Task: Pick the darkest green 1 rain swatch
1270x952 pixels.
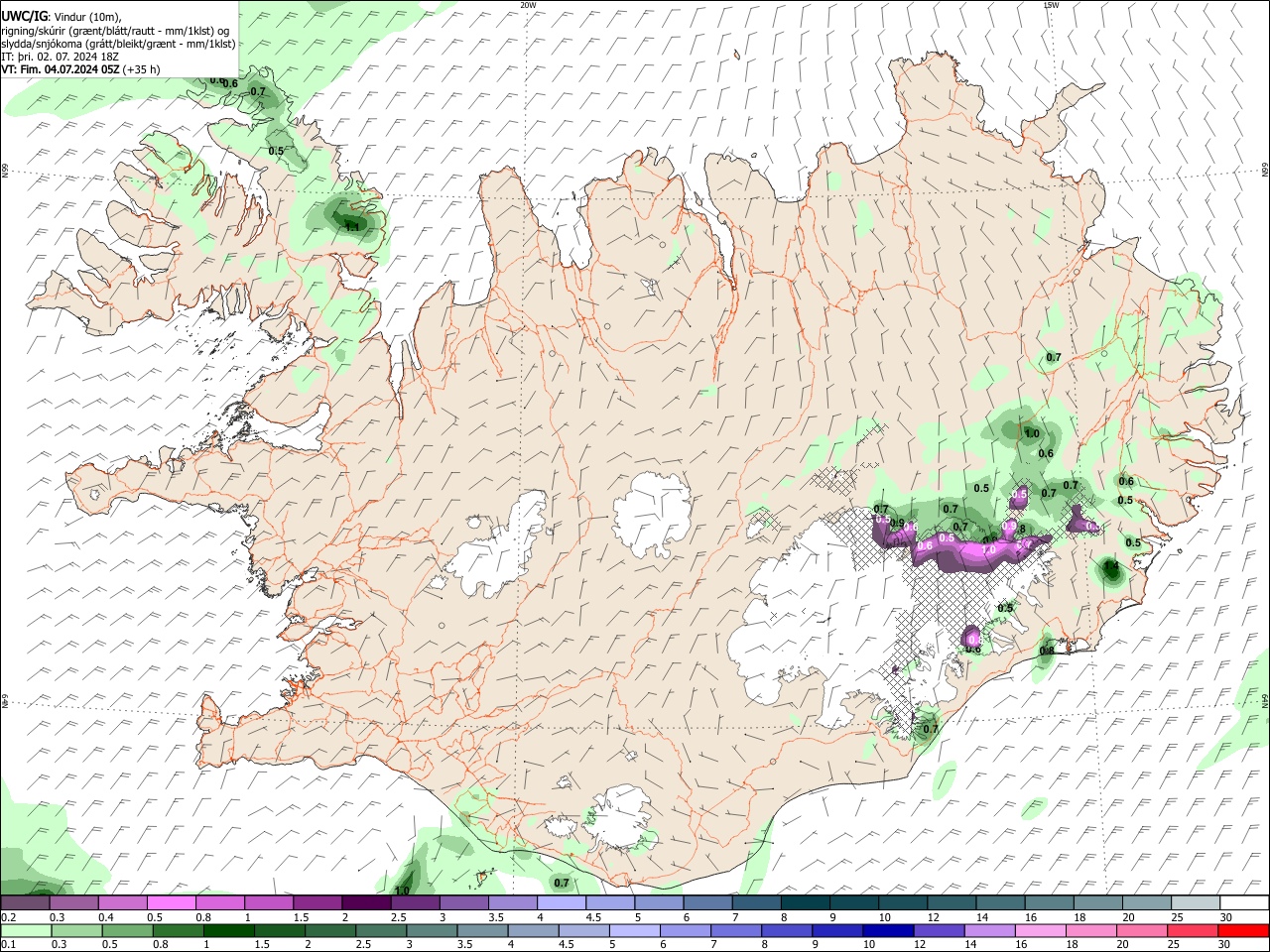Action: pos(229,930)
